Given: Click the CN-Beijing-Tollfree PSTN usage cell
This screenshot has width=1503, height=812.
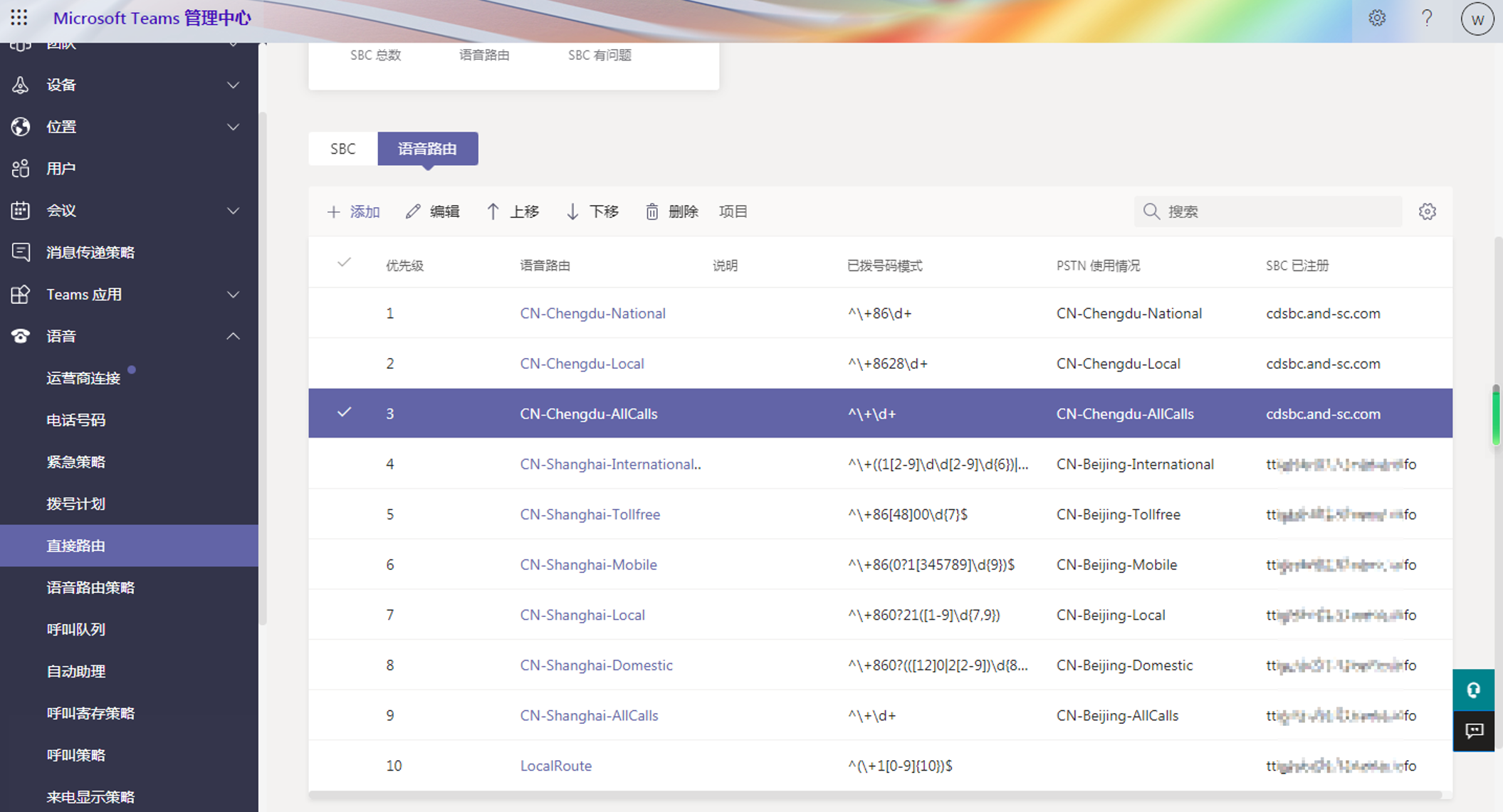Looking at the screenshot, I should click(x=1118, y=515).
